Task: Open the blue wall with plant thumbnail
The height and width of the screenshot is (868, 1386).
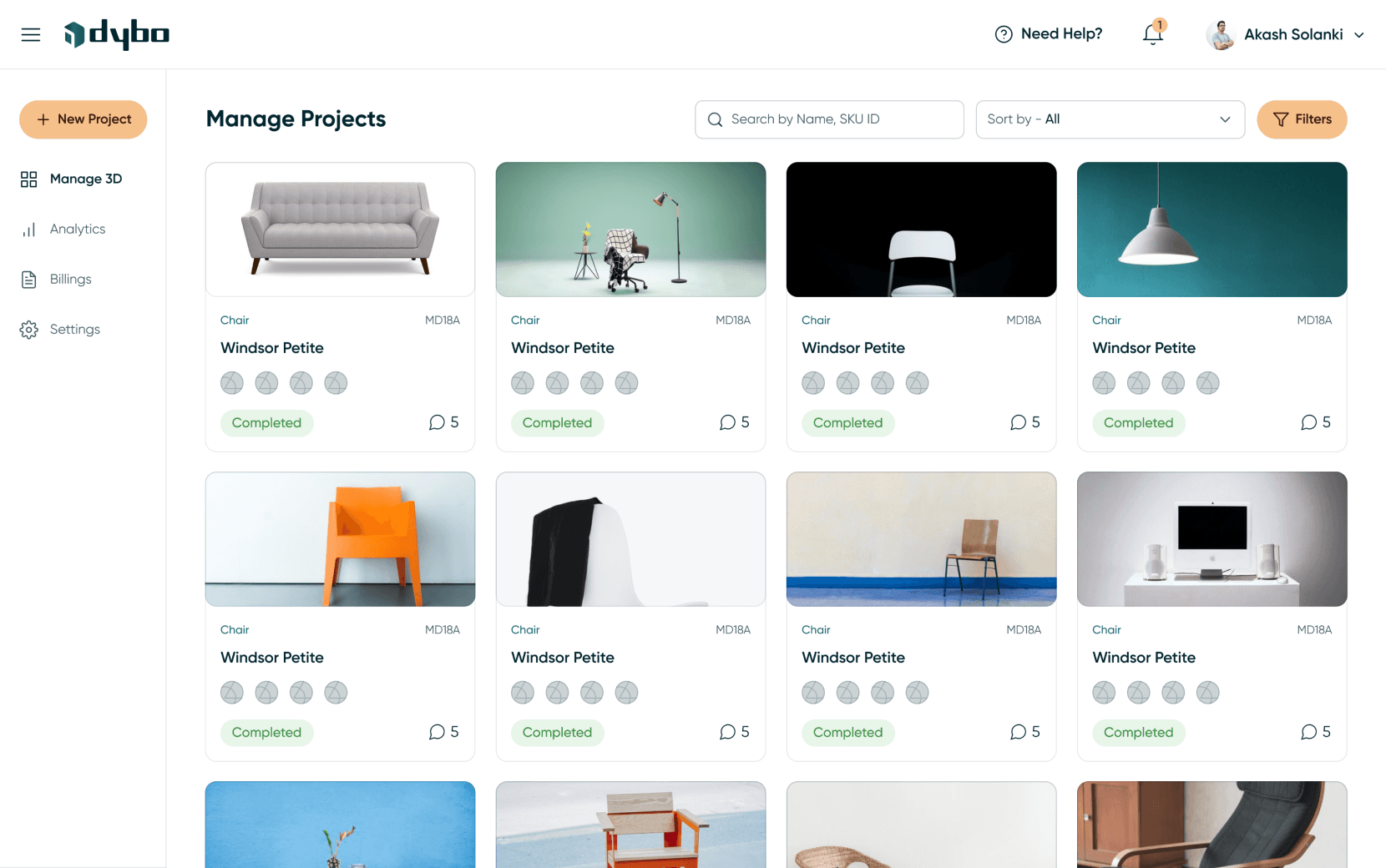Action: point(340,825)
